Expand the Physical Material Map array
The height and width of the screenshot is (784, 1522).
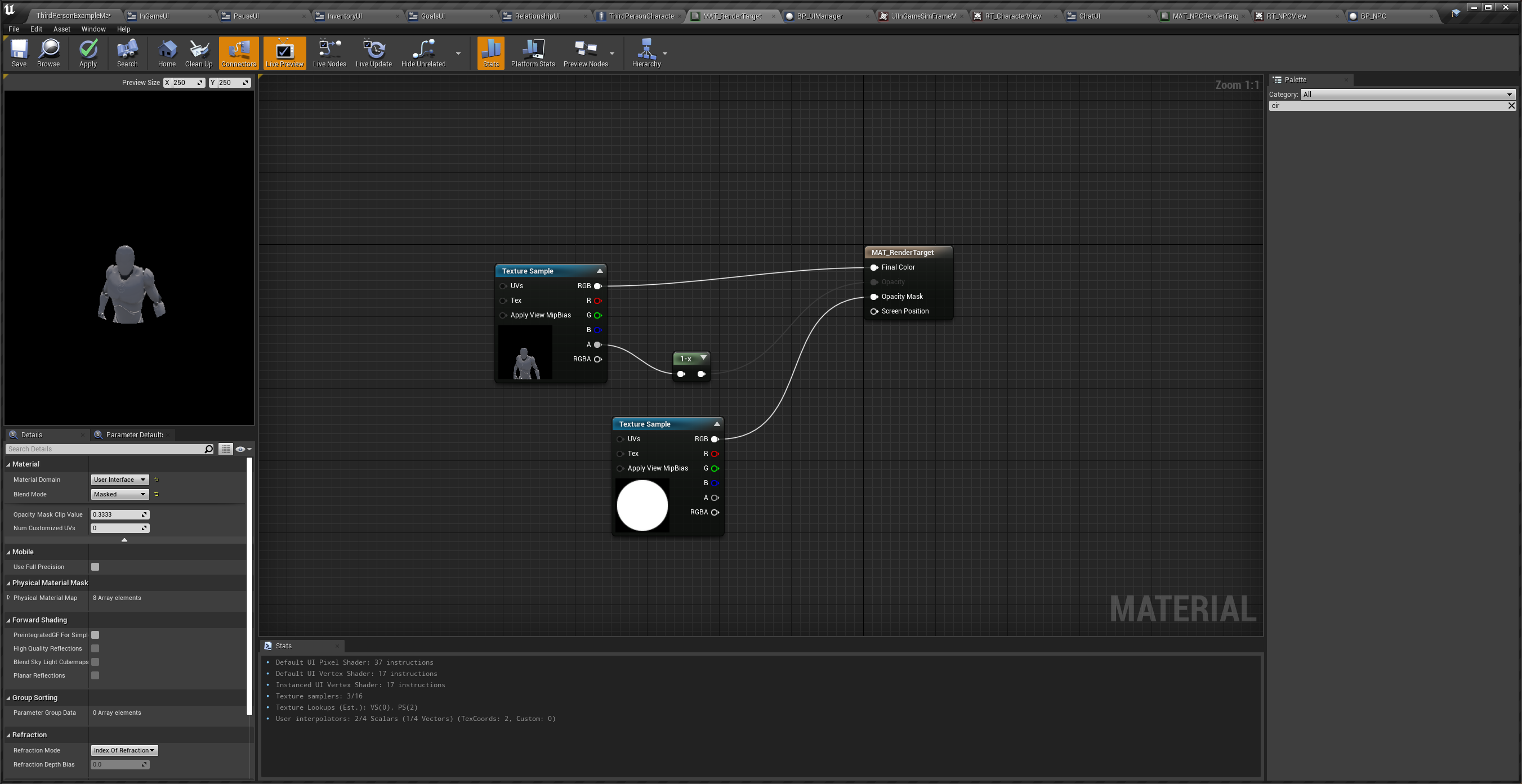[x=9, y=598]
